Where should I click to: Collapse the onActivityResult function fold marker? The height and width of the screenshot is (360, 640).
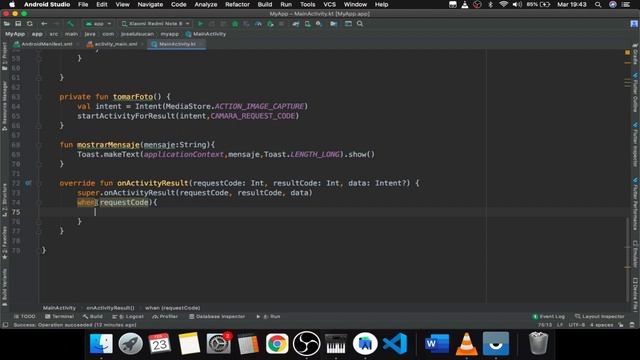[x=39, y=183]
